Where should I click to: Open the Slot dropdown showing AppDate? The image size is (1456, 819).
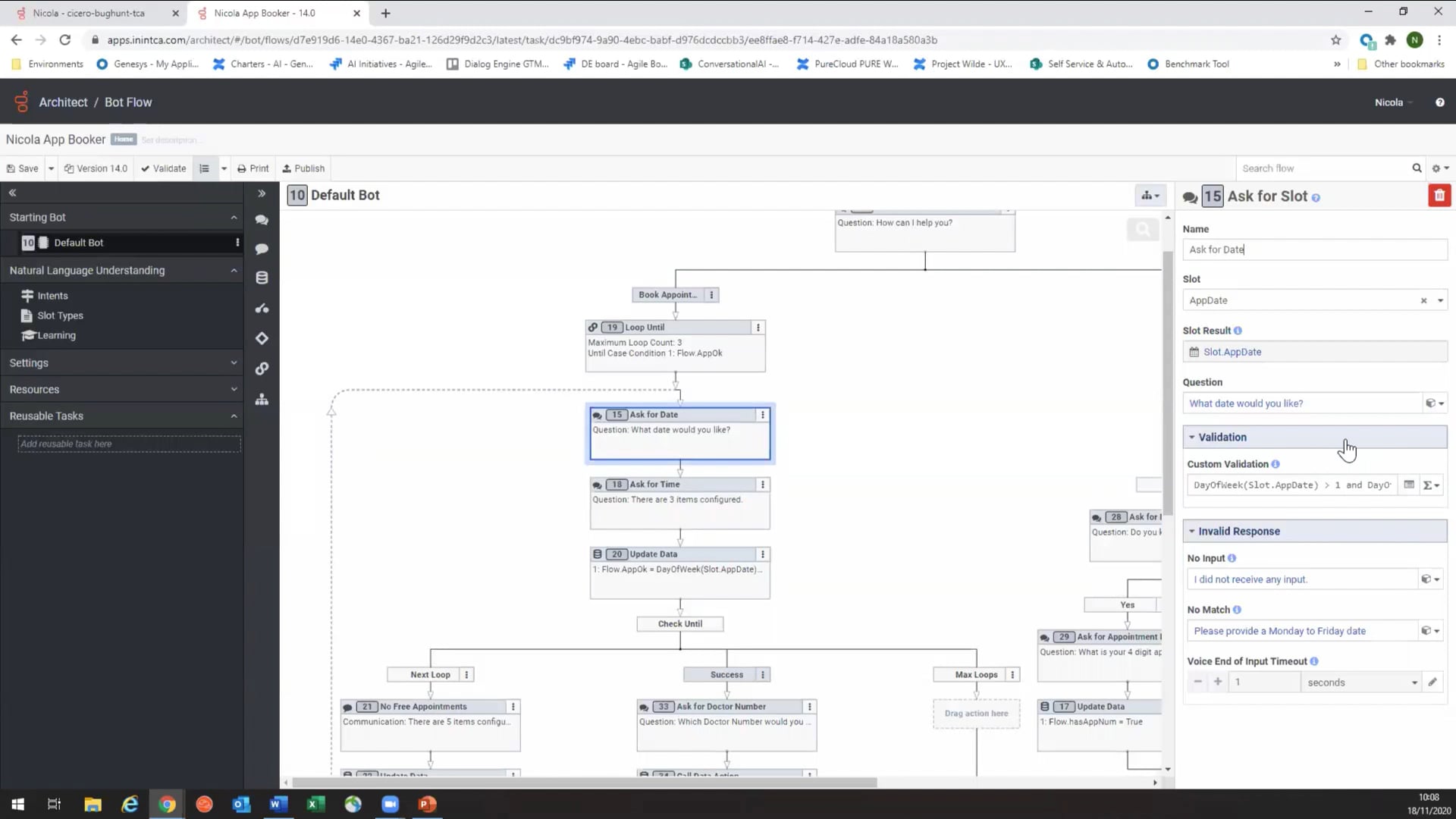[x=1440, y=300]
